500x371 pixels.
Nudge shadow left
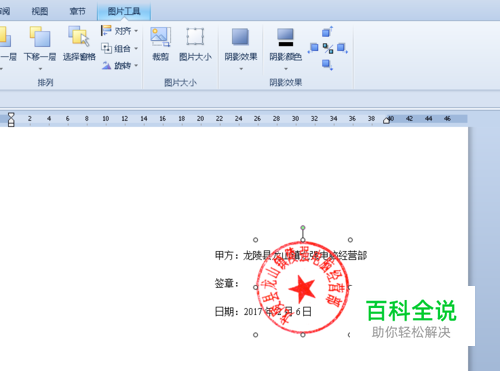[x=313, y=48]
